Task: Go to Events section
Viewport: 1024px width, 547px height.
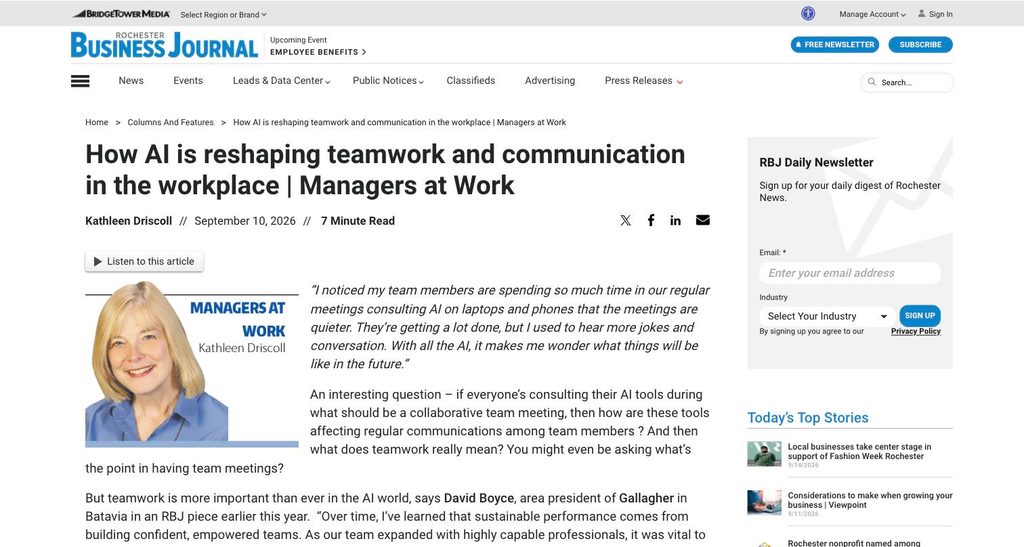Action: [x=188, y=81]
